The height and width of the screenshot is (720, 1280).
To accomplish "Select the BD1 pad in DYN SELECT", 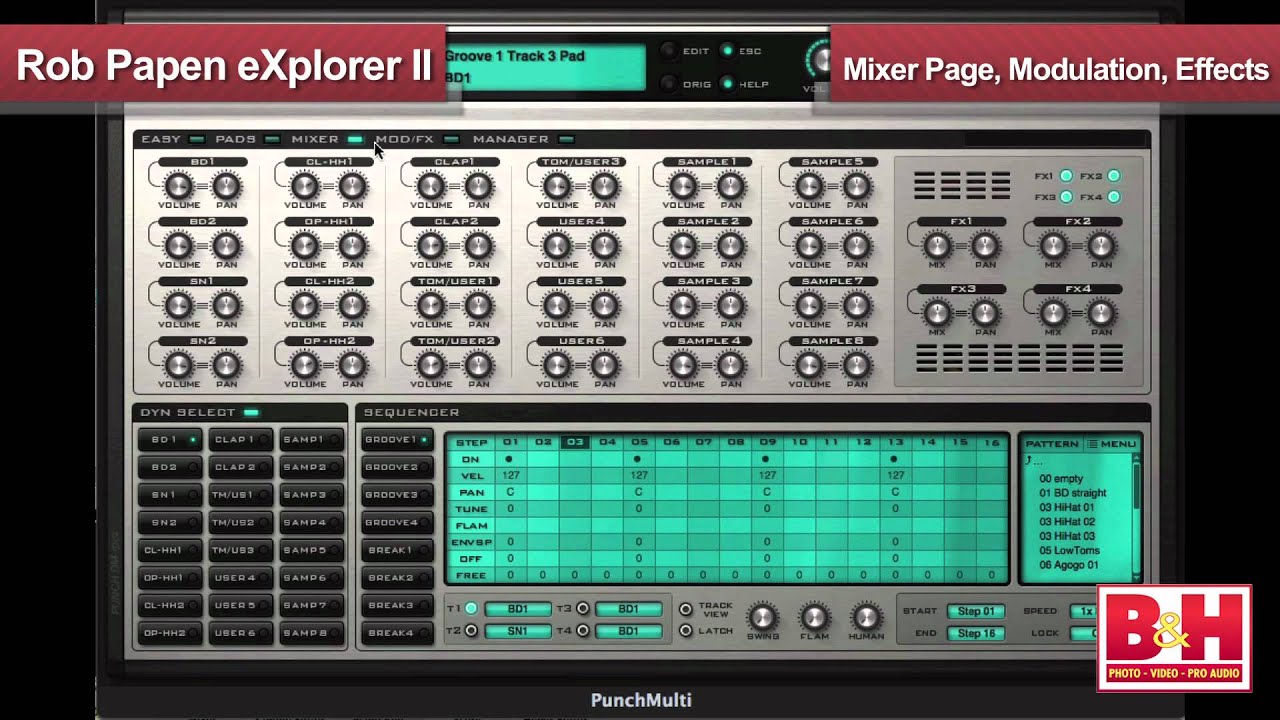I will tap(170, 439).
